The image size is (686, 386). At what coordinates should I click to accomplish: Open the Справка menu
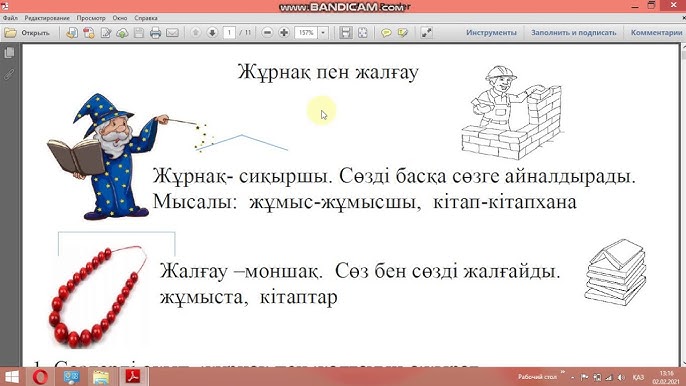[x=146, y=18]
